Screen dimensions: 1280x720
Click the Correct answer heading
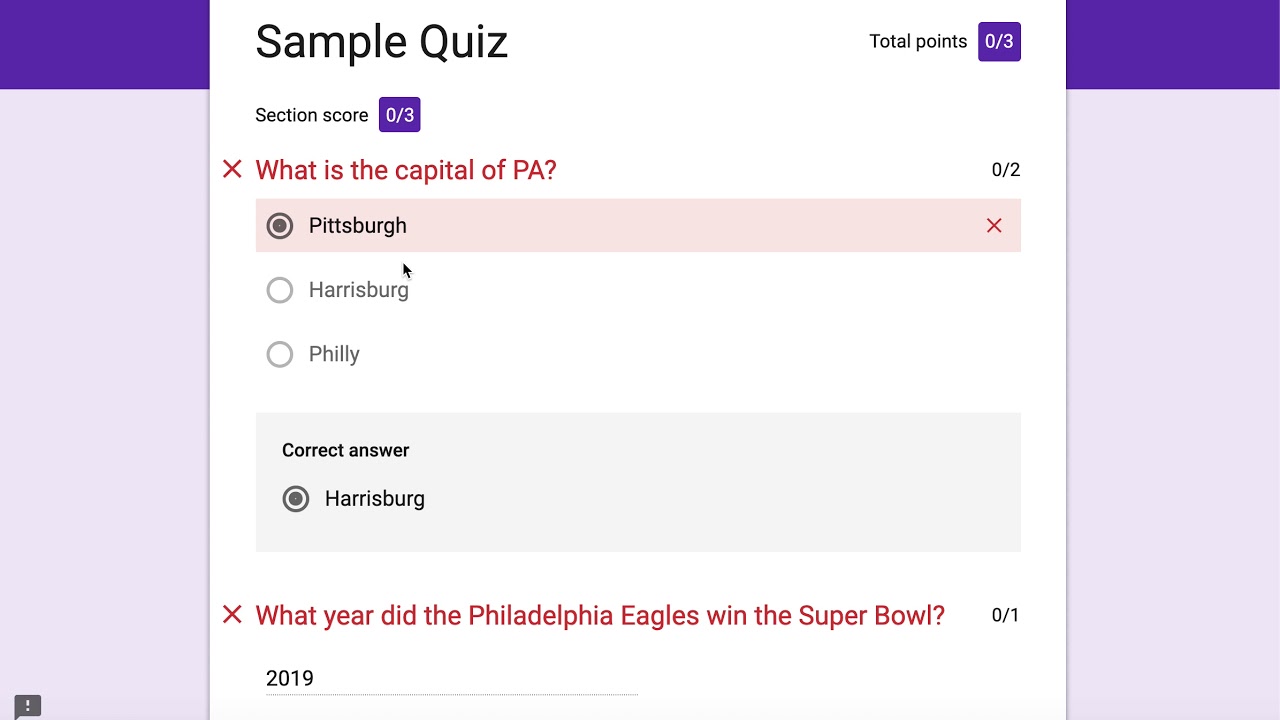point(345,450)
